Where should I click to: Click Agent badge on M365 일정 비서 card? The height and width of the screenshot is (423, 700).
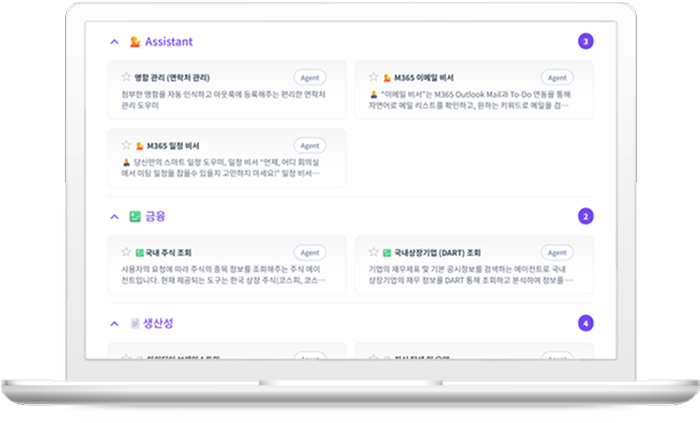310,145
